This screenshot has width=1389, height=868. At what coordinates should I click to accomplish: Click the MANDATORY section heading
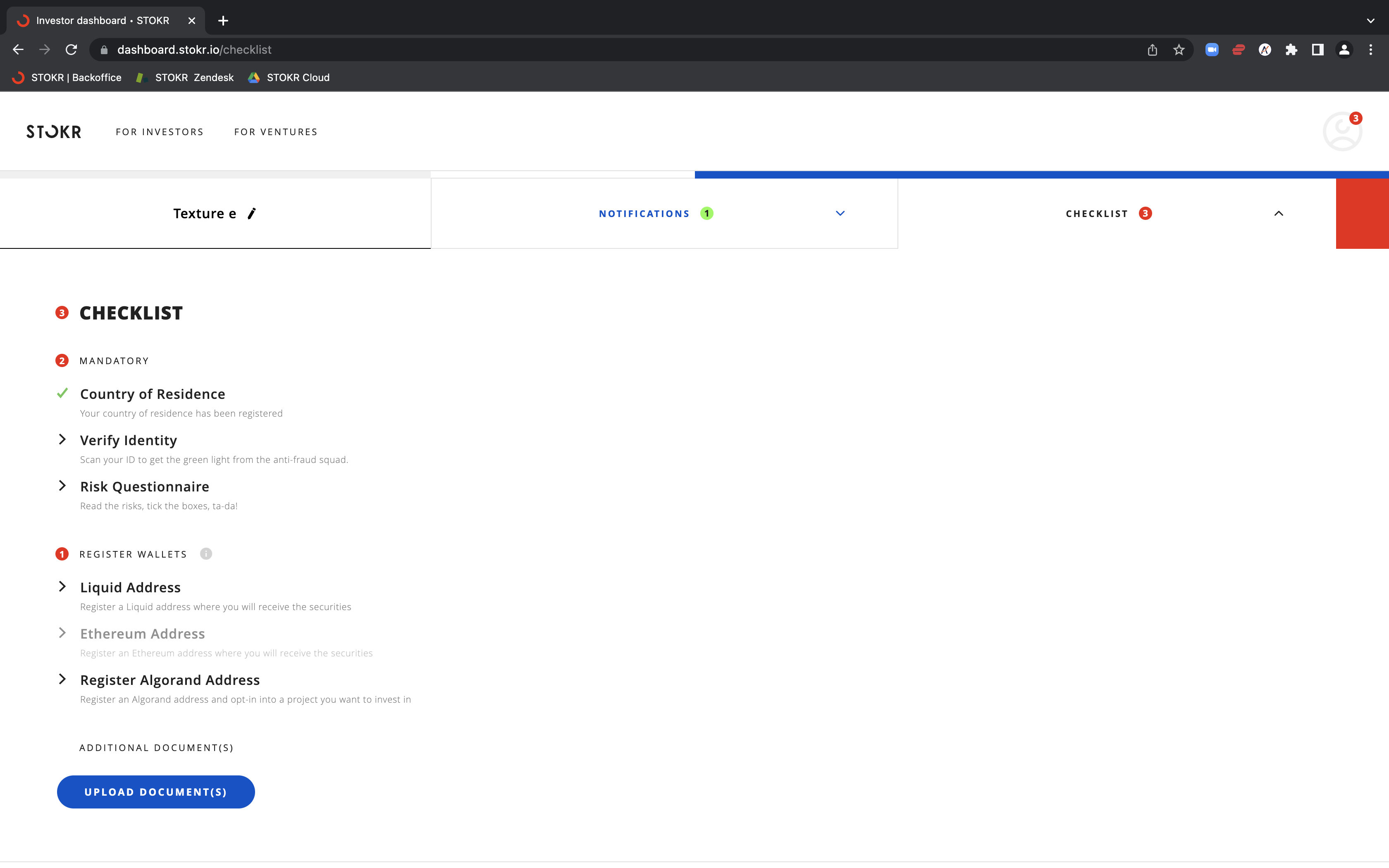click(x=114, y=361)
